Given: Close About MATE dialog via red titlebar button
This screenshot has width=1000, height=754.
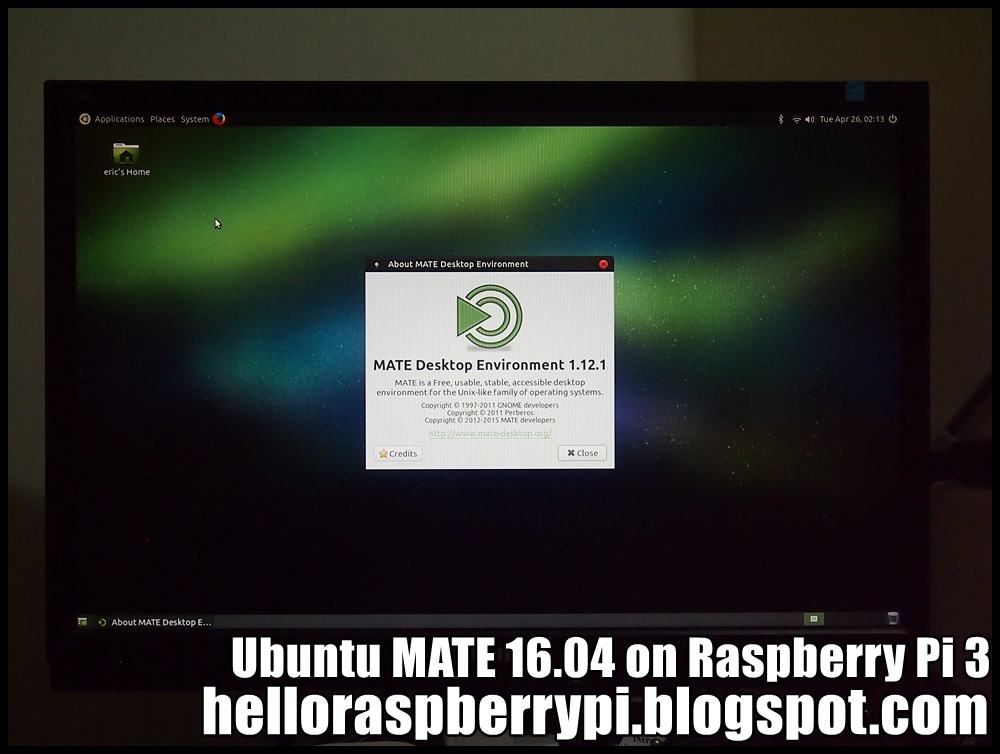Looking at the screenshot, I should (x=603, y=264).
